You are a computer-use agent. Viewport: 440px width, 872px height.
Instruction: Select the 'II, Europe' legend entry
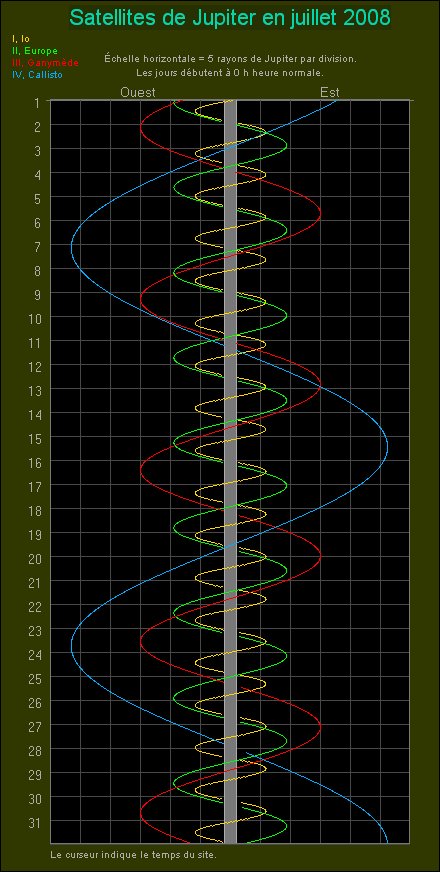tap(34, 51)
